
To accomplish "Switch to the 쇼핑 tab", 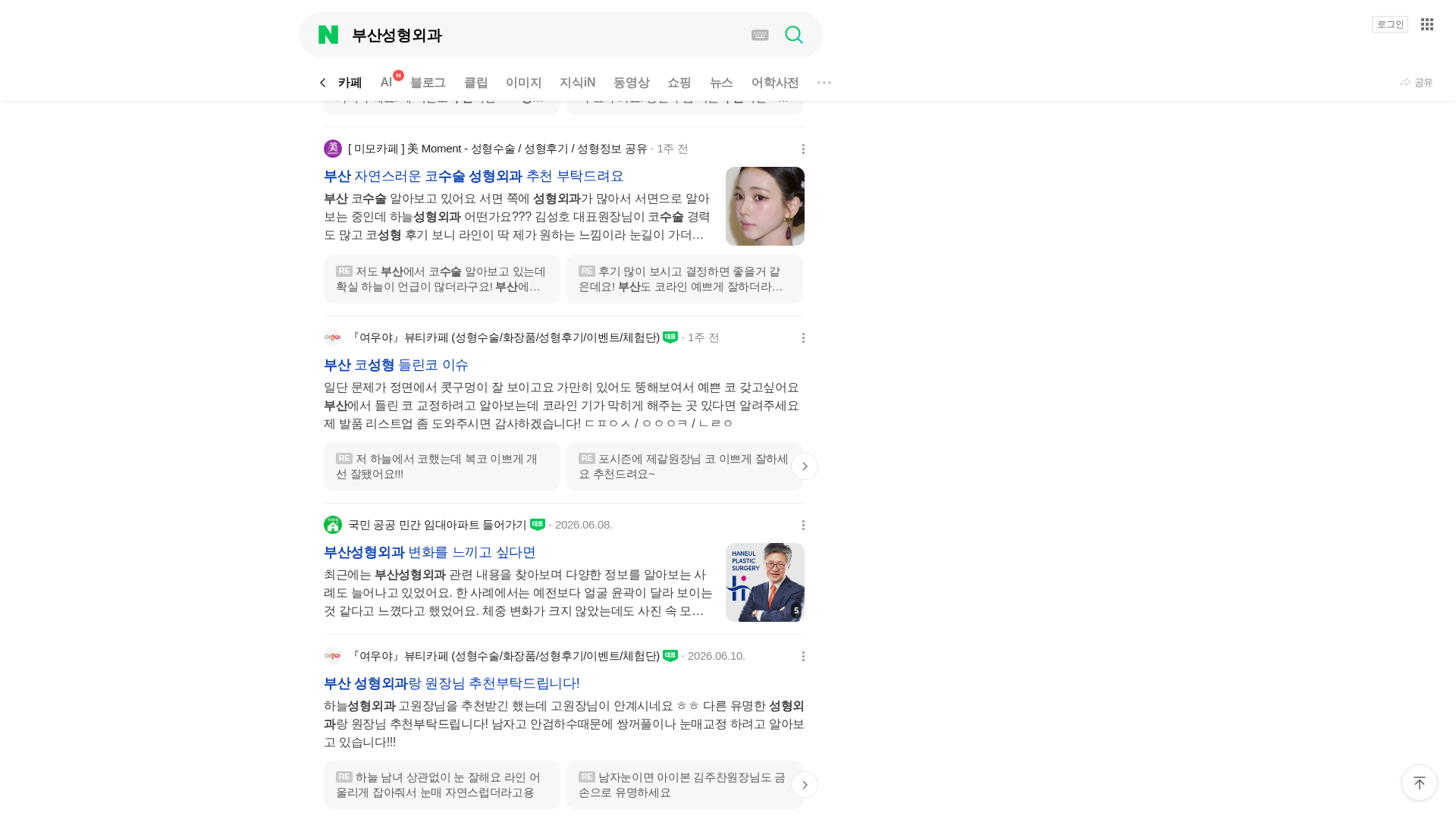I will [679, 83].
